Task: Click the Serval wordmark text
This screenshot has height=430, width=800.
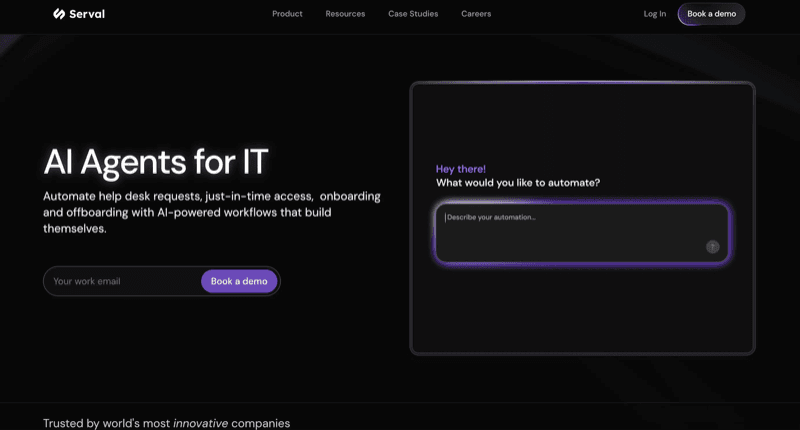Action: click(86, 14)
